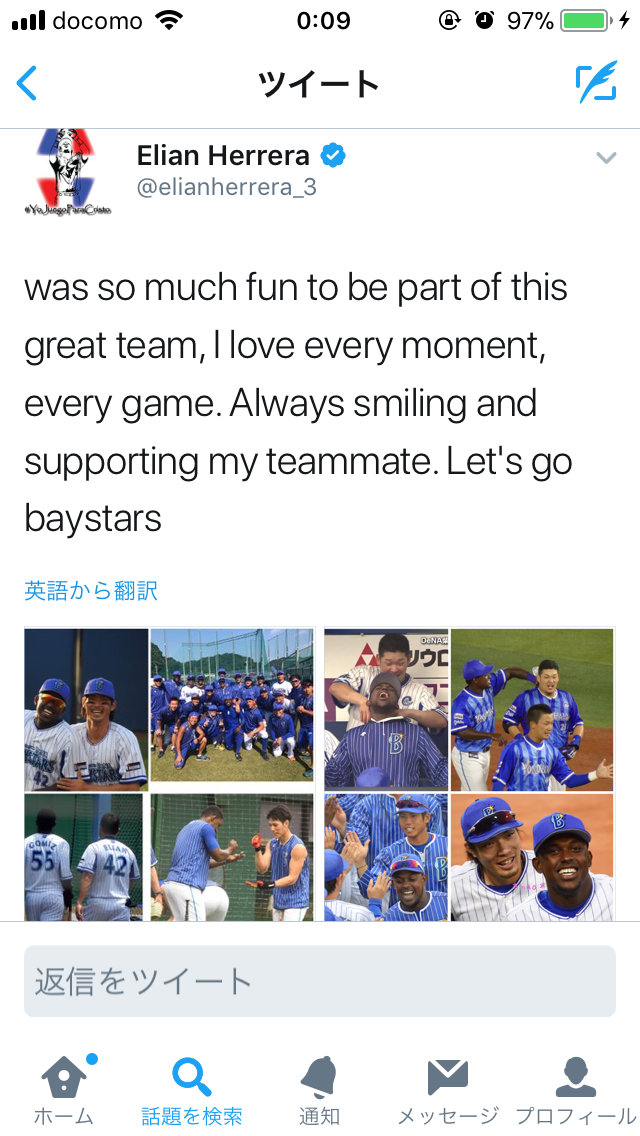
Task: Open the @elianherrera_3 handle
Action: [226, 187]
